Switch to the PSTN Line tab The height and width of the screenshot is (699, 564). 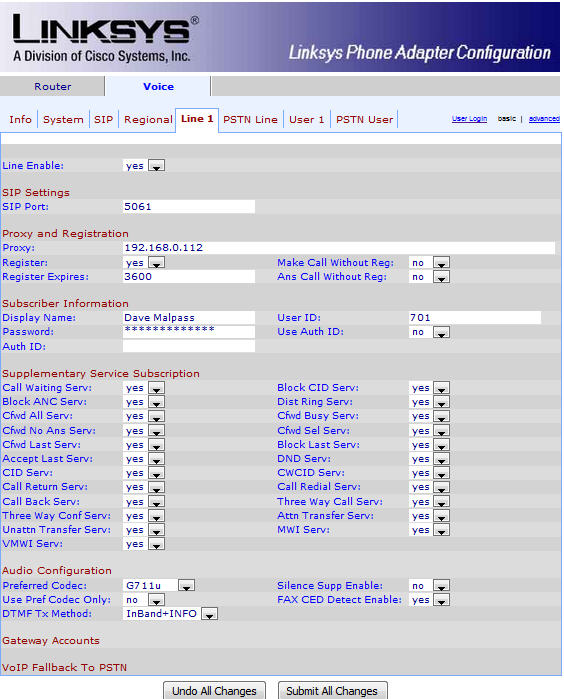(251, 119)
